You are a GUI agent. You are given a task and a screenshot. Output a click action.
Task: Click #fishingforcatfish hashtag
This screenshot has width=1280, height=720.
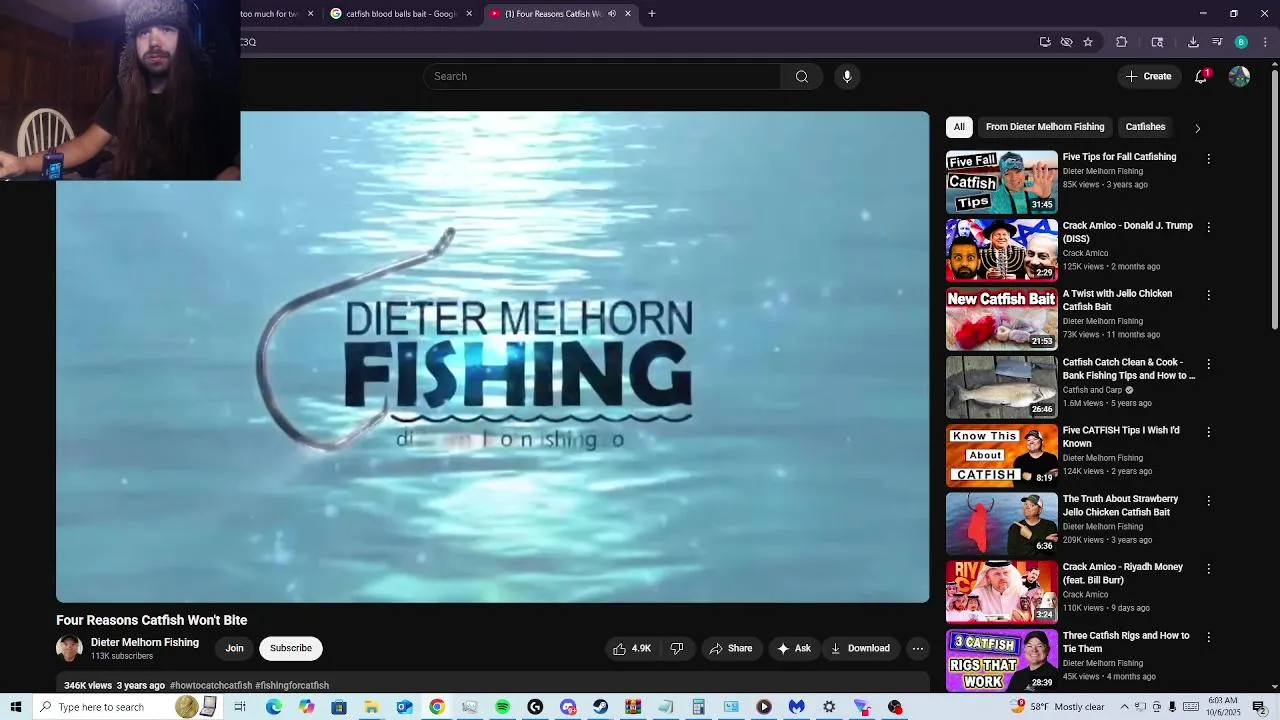coord(292,686)
